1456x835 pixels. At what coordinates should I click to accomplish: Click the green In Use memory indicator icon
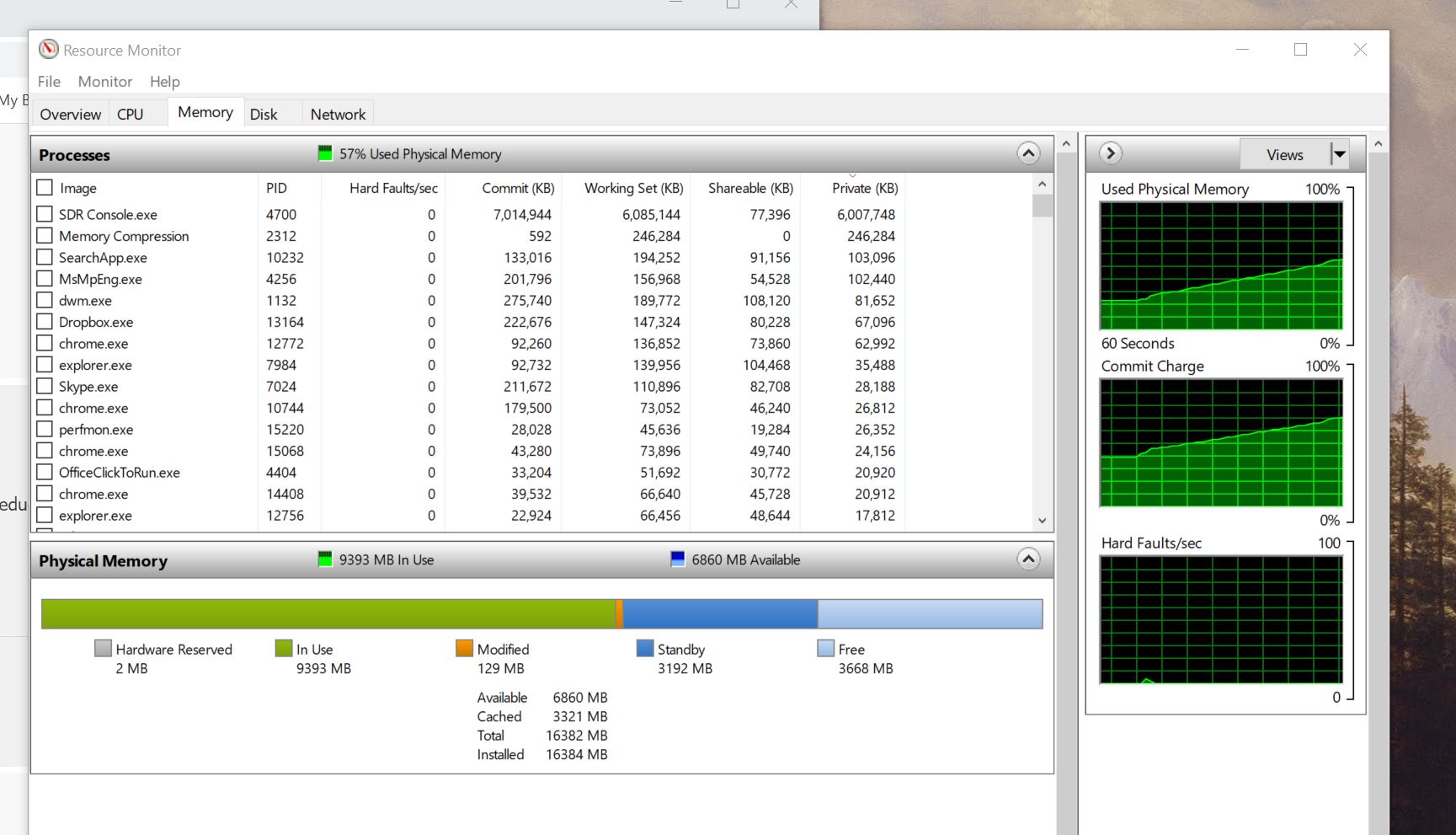coord(325,559)
